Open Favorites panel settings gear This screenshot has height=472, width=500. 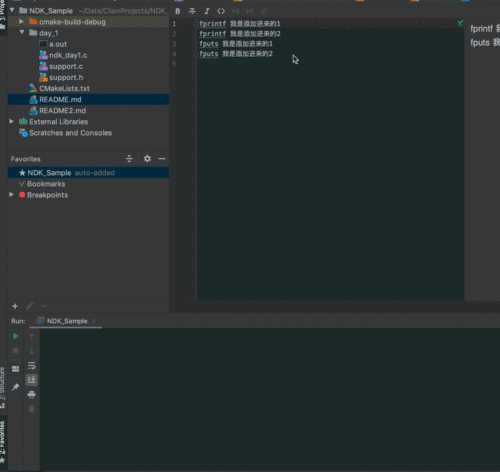(x=147, y=159)
